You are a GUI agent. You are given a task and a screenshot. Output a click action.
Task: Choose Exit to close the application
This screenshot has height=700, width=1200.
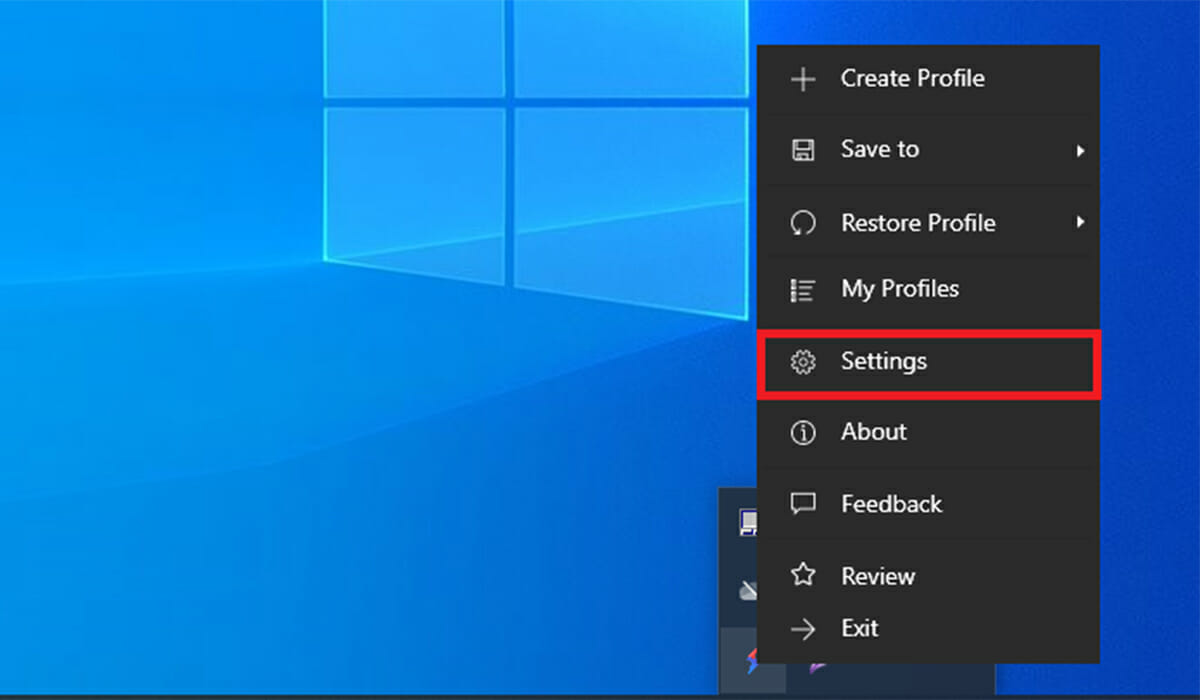tap(860, 628)
